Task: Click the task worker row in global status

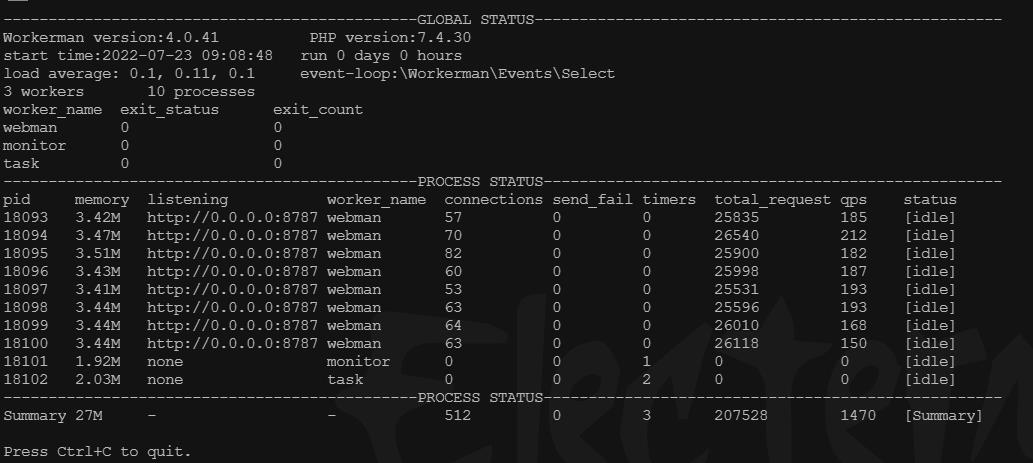Action: pyautogui.click(x=142, y=163)
